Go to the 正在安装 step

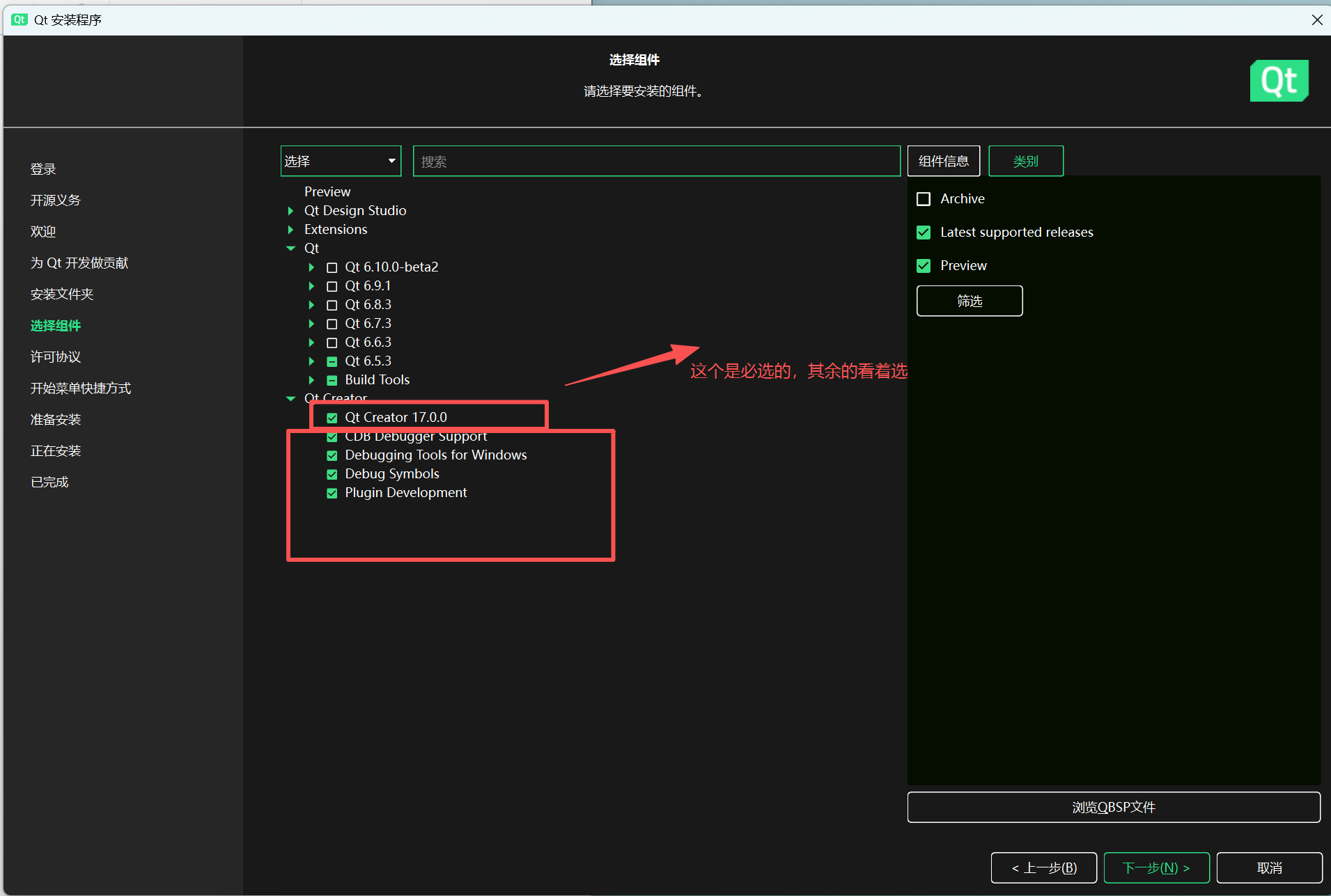(56, 451)
